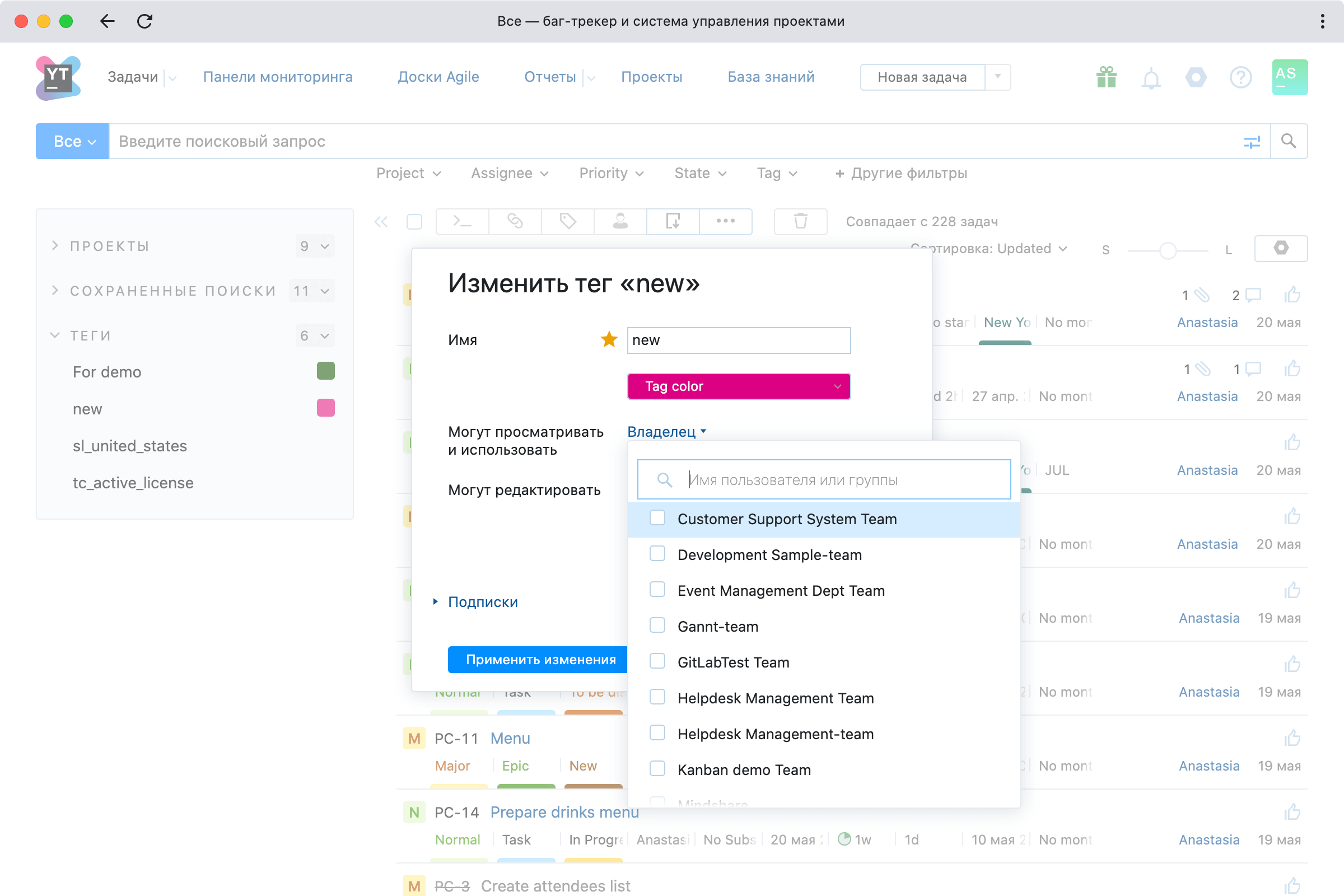Check the Kanban demo Team checkbox
1344x896 pixels.
(x=657, y=769)
